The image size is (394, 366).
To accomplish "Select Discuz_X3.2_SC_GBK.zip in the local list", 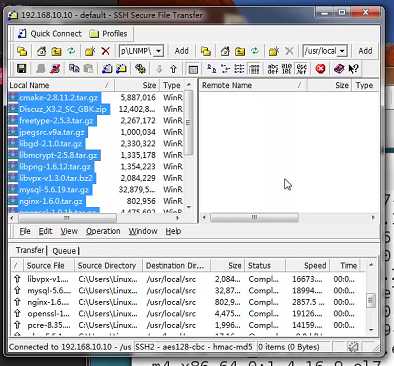I will (x=63, y=109).
